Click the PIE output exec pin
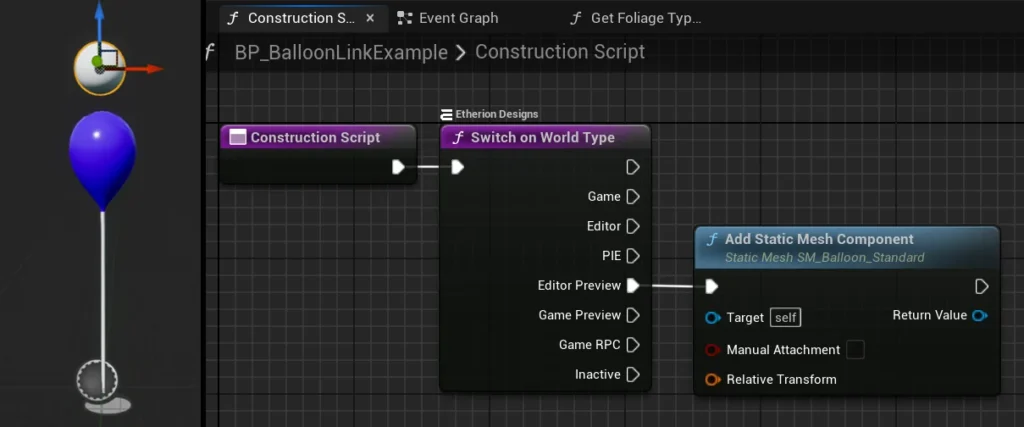This screenshot has width=1024, height=427. (632, 256)
